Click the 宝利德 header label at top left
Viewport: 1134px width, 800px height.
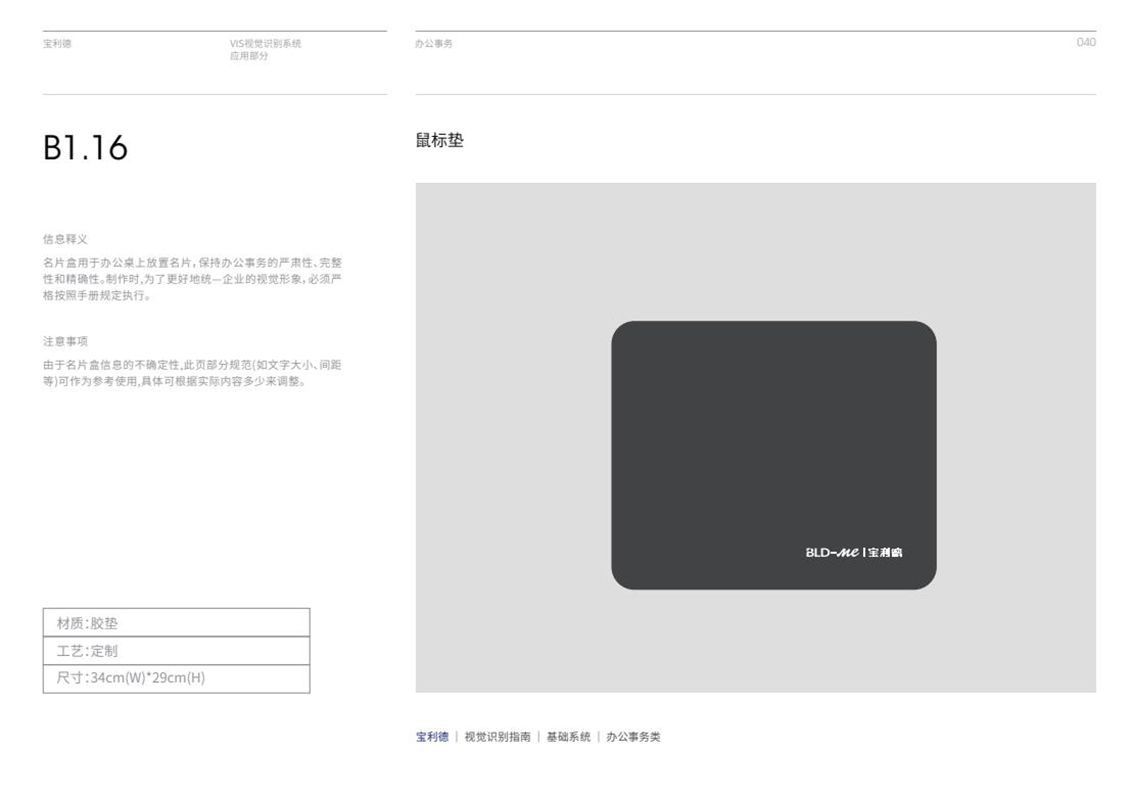(57, 44)
